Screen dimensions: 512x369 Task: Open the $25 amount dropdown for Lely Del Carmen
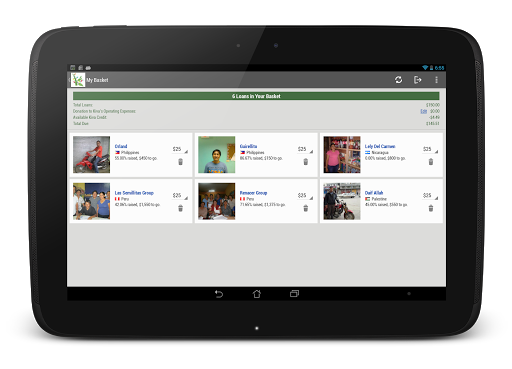(x=430, y=149)
